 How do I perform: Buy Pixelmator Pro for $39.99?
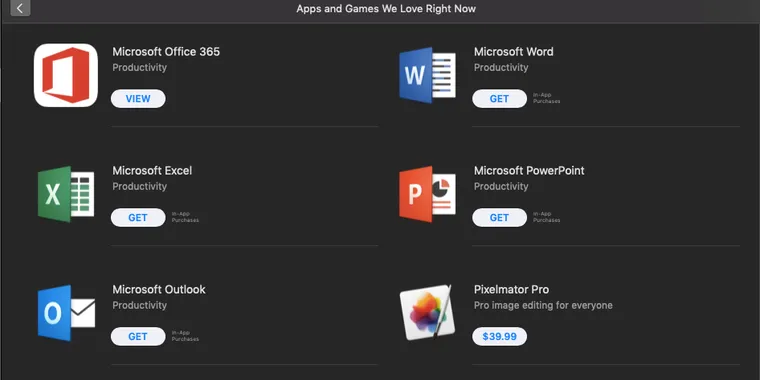pyautogui.click(x=499, y=336)
